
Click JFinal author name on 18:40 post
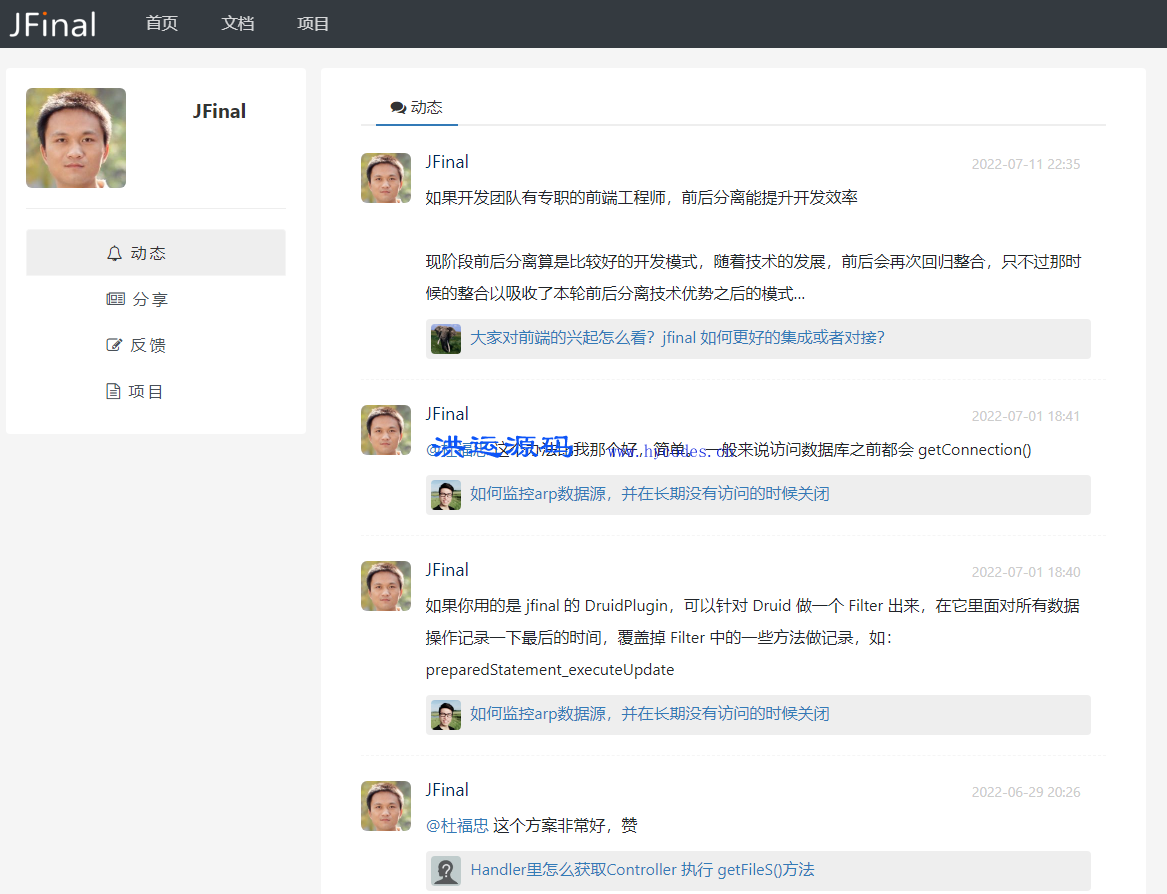click(x=447, y=570)
